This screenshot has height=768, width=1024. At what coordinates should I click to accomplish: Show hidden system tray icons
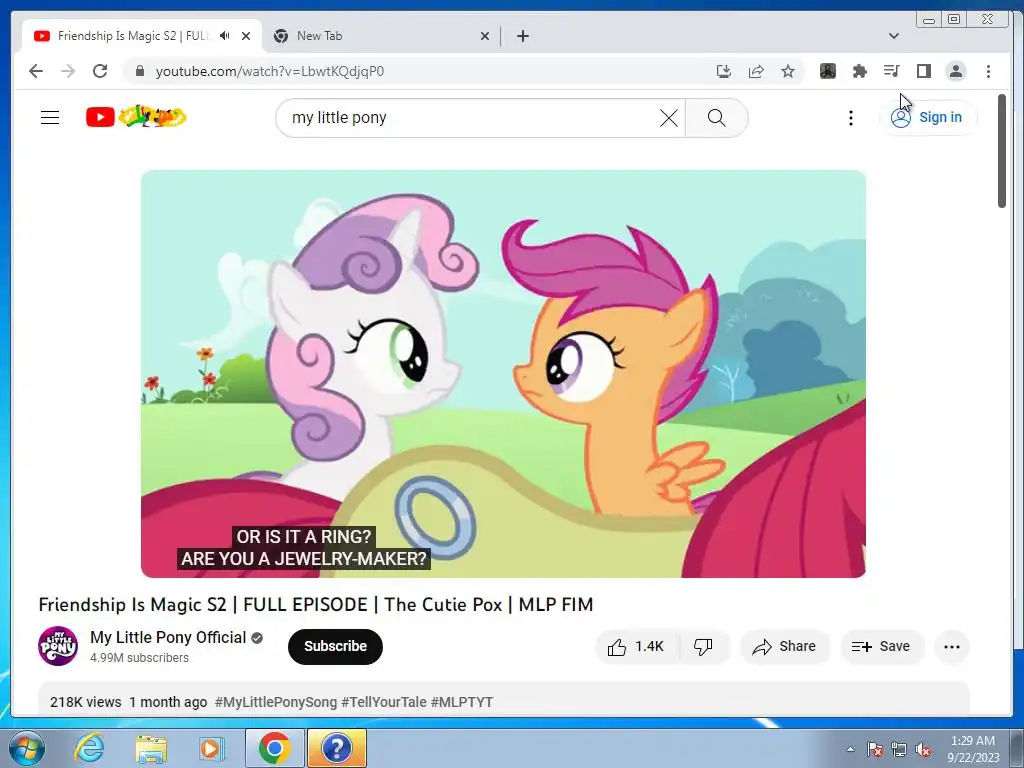(x=850, y=749)
